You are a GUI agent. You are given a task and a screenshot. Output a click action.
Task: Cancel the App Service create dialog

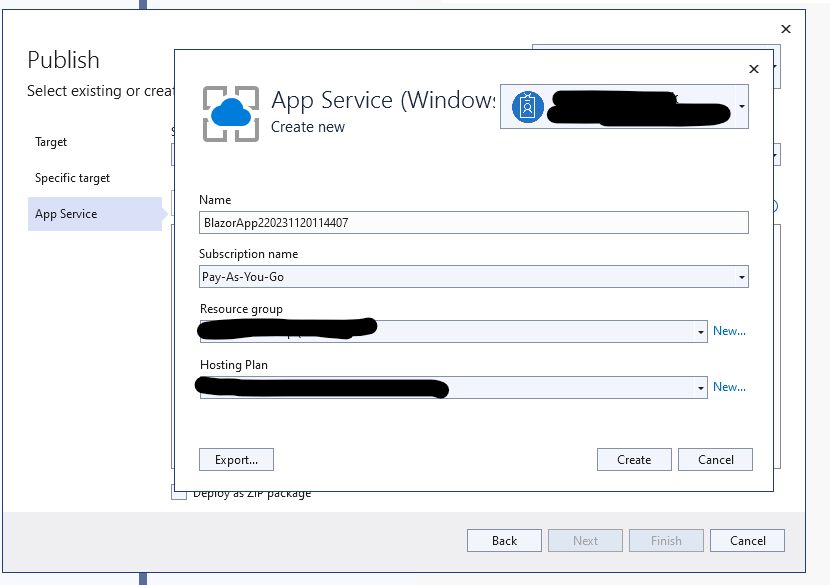715,460
